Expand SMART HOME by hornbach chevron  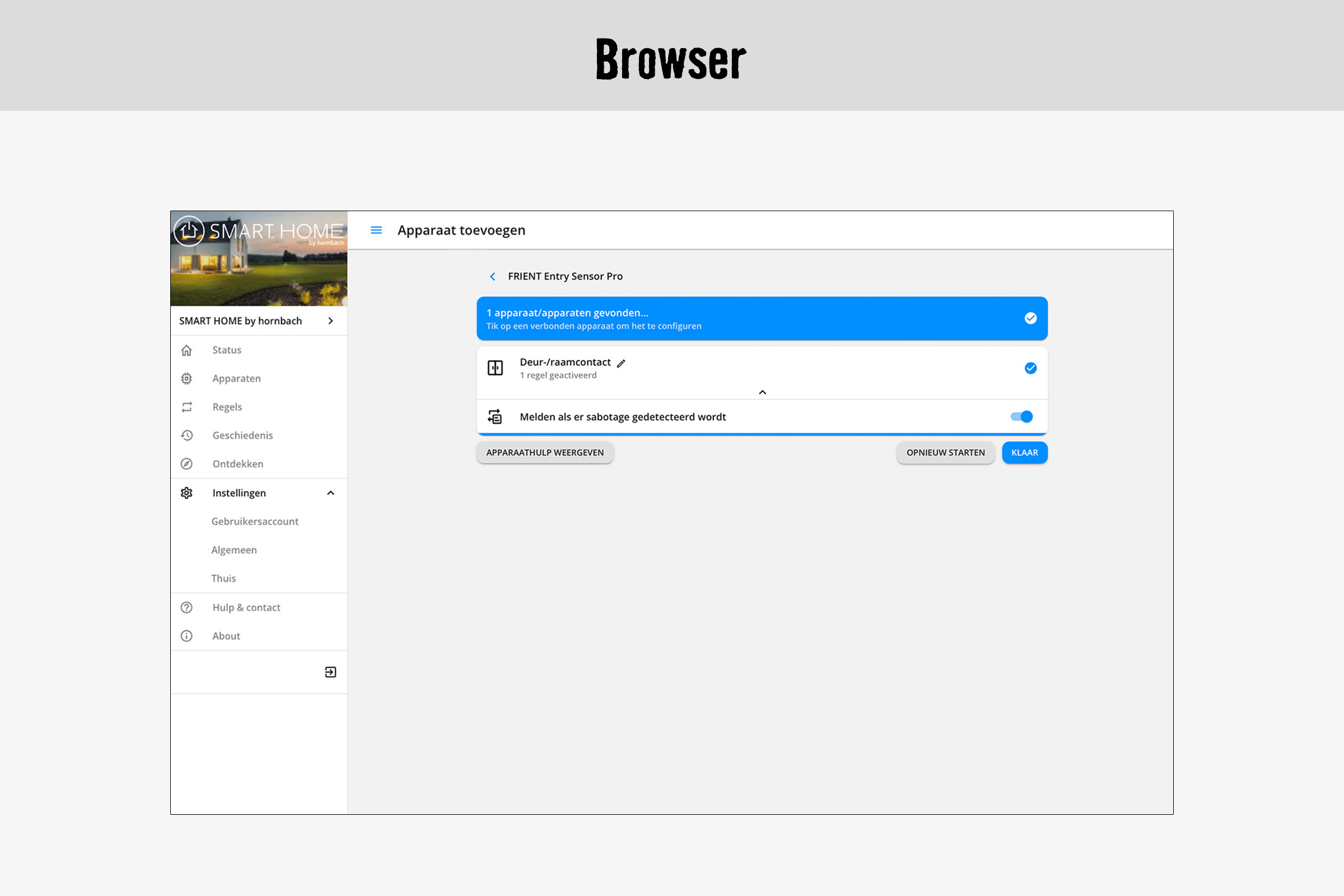[330, 321]
